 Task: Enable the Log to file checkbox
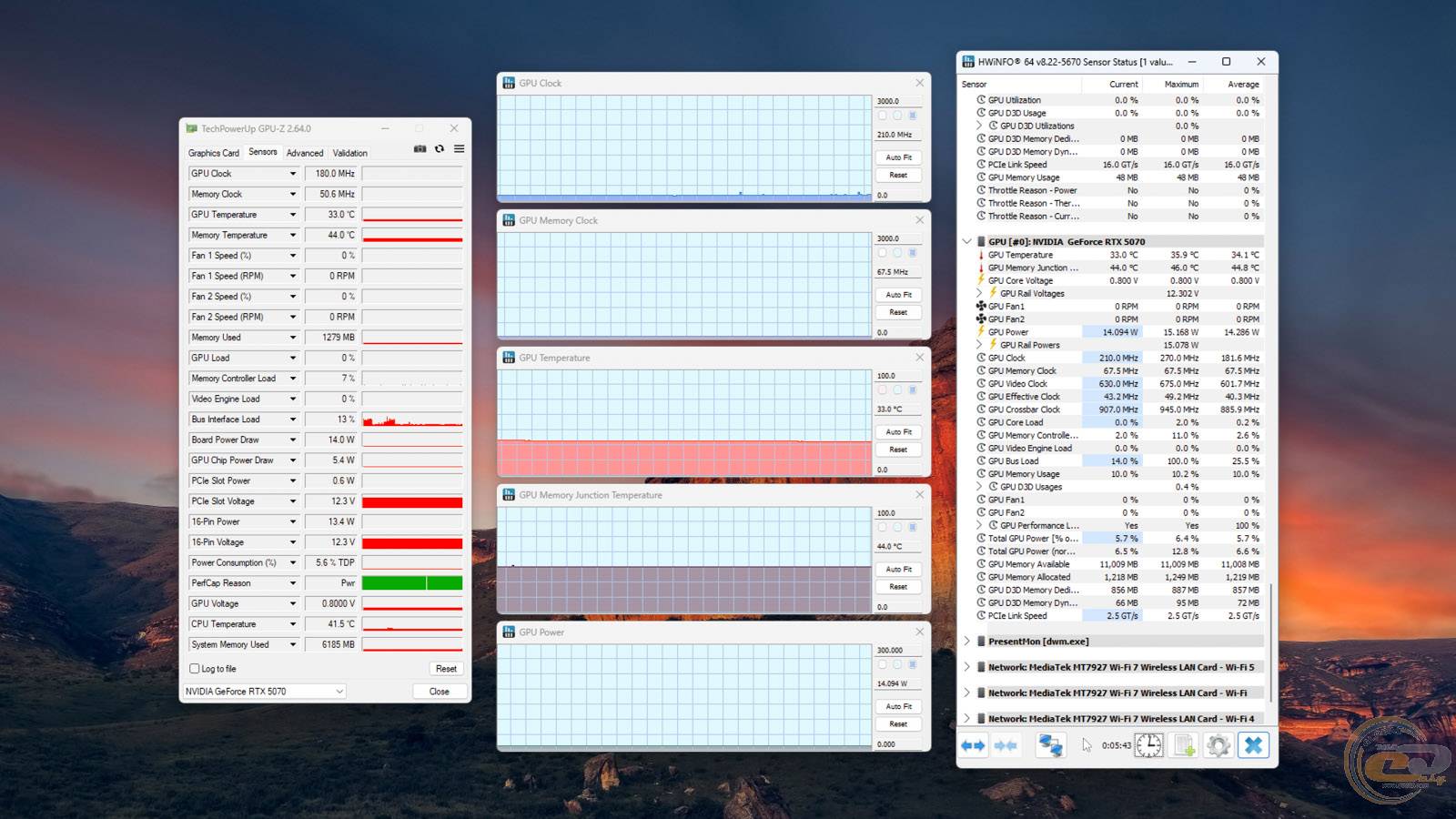194,669
